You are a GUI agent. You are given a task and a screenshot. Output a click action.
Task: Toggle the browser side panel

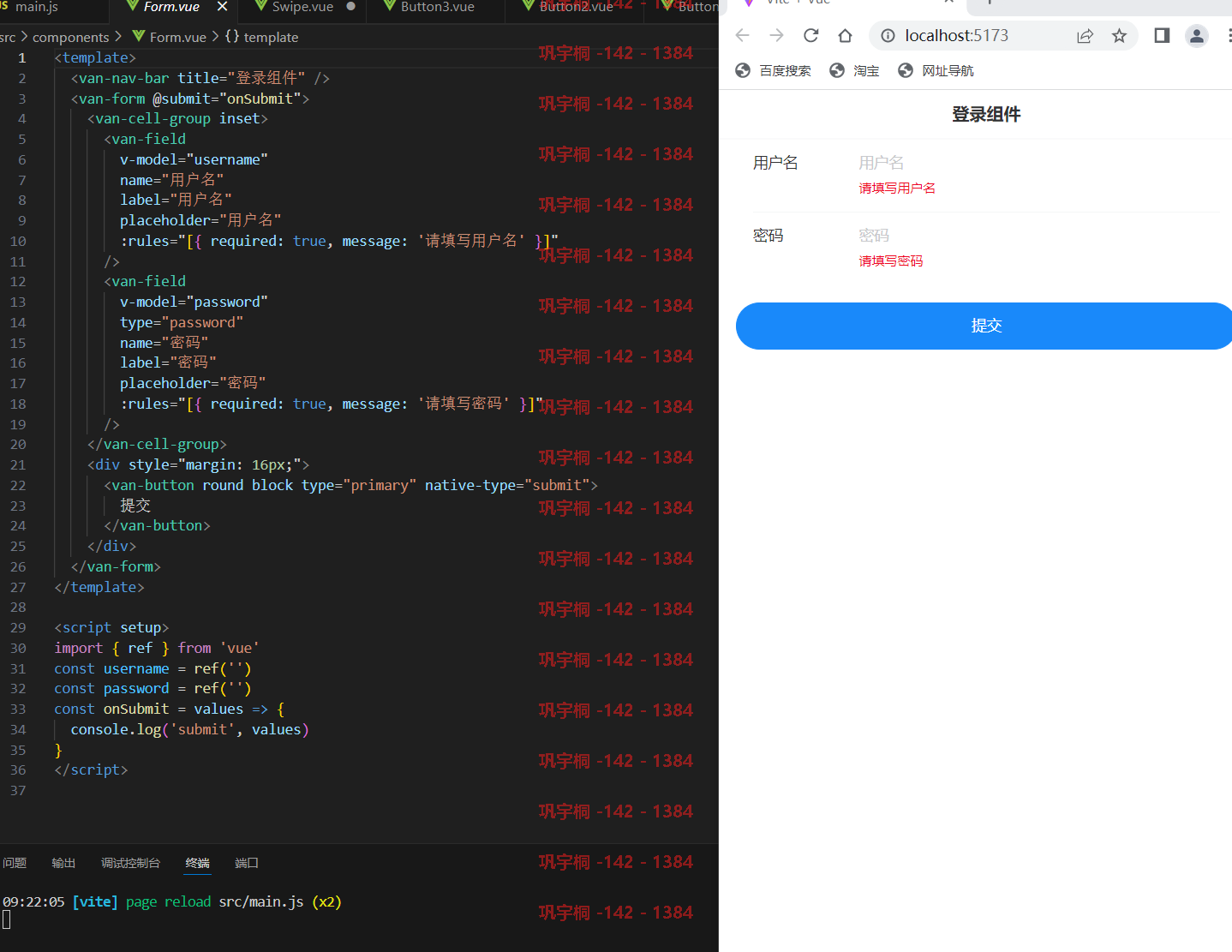point(1162,36)
